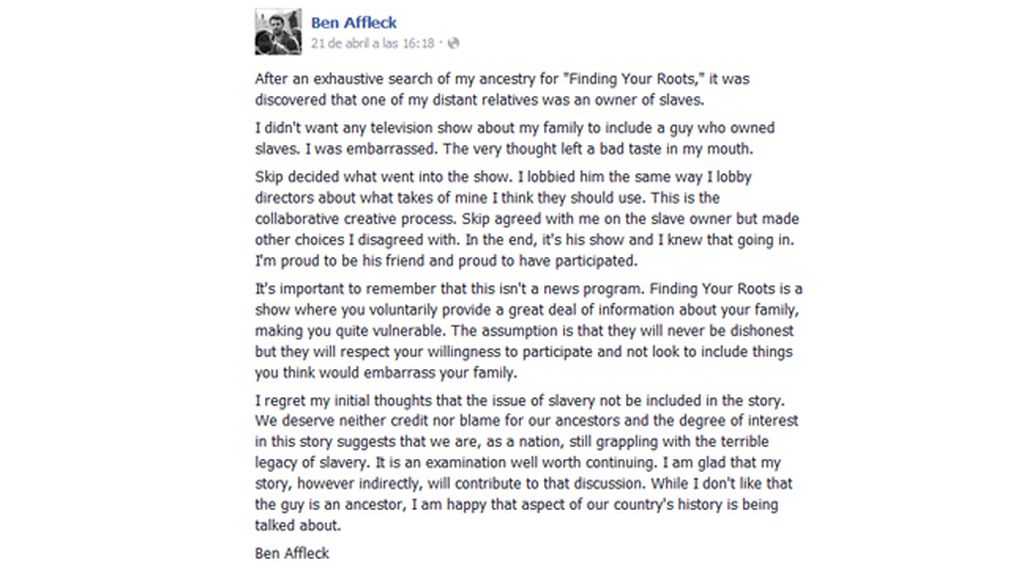Click the globe public-audience icon
The image size is (1024, 576).
point(455,43)
